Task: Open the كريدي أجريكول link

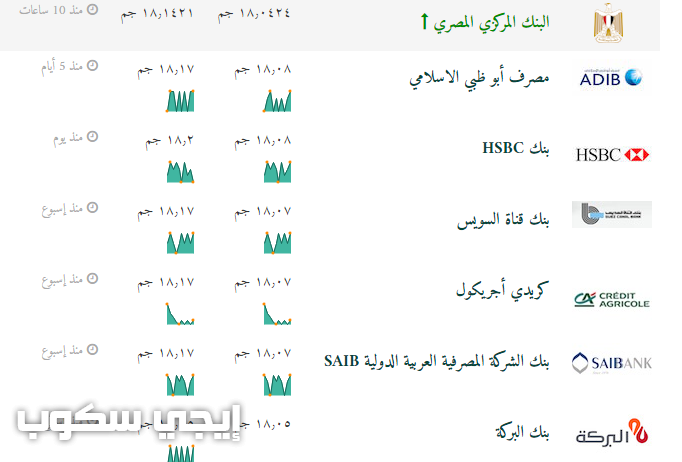Action: tap(502, 290)
